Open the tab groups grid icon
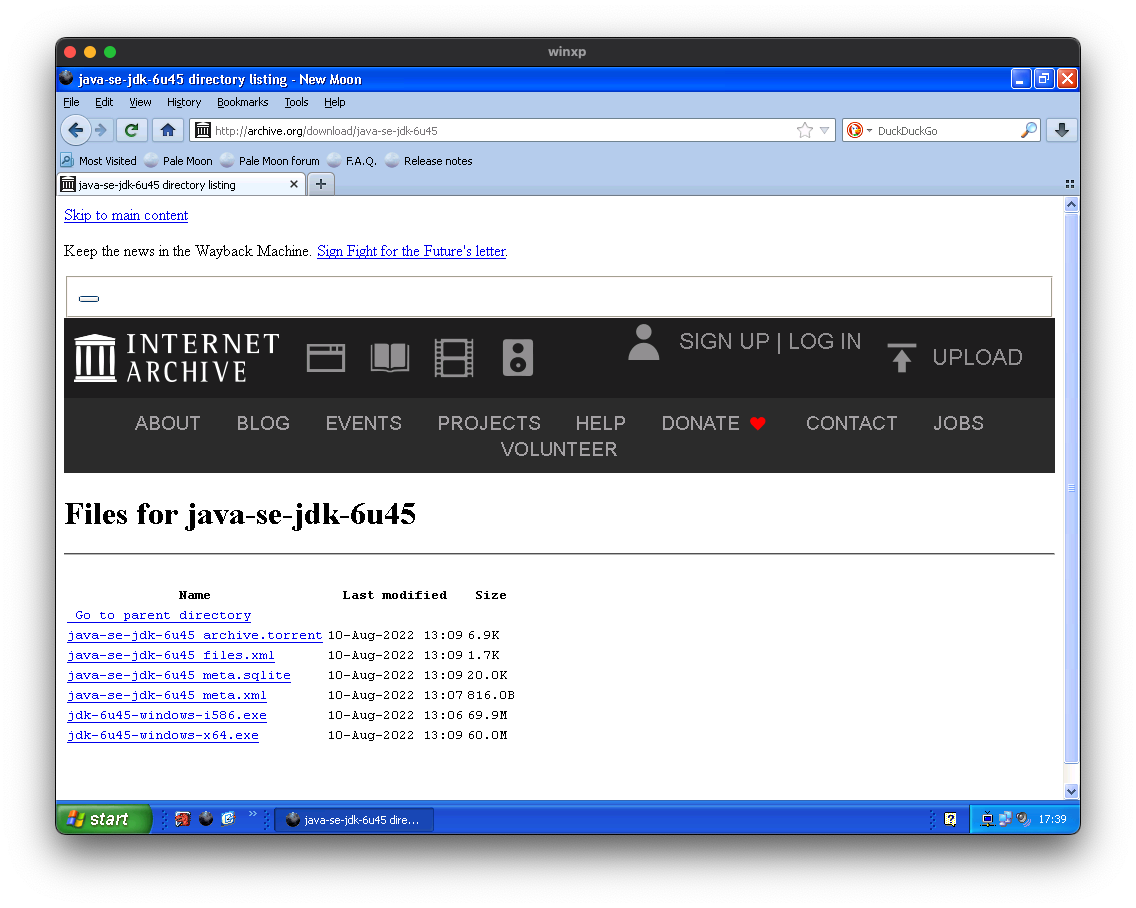 click(1069, 184)
